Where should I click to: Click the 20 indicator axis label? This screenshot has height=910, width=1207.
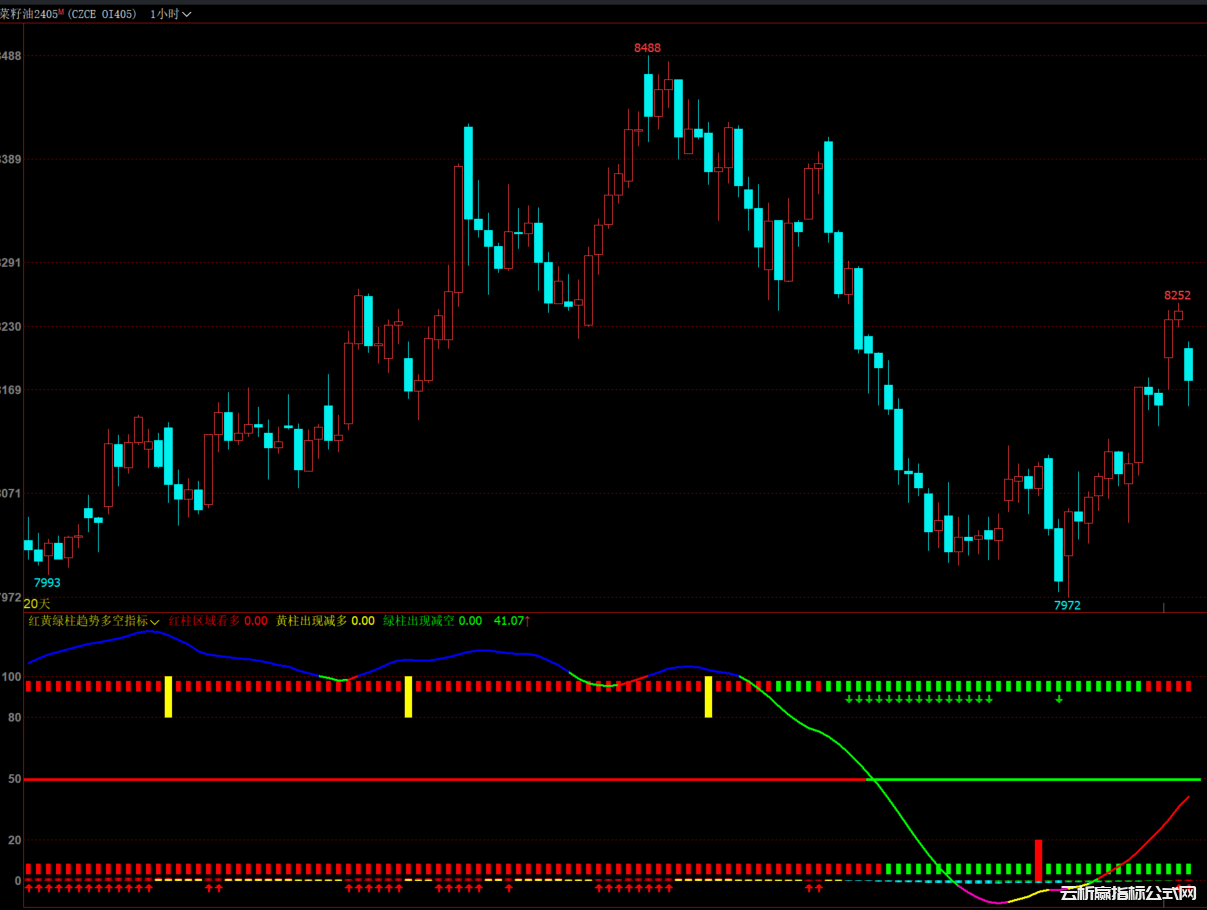coord(14,840)
